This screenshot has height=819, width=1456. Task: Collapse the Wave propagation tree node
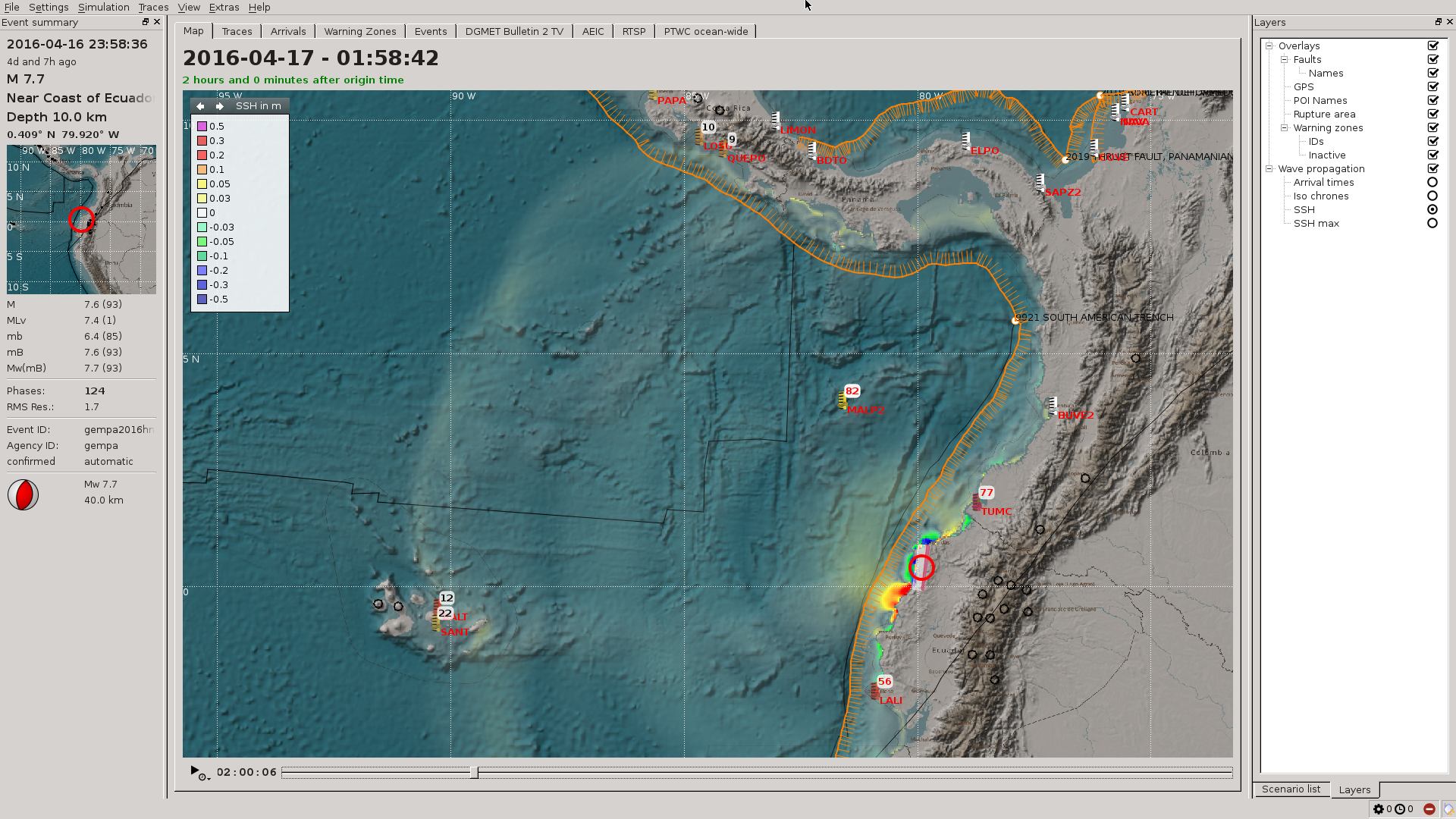1269,169
